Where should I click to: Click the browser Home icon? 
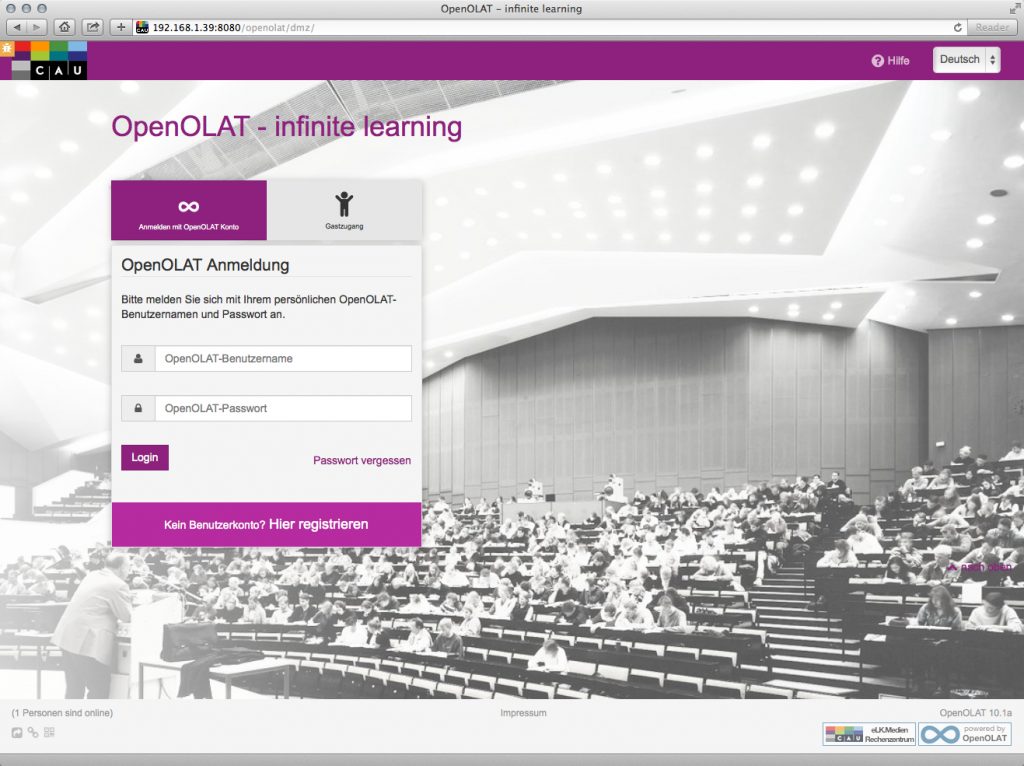[65, 27]
